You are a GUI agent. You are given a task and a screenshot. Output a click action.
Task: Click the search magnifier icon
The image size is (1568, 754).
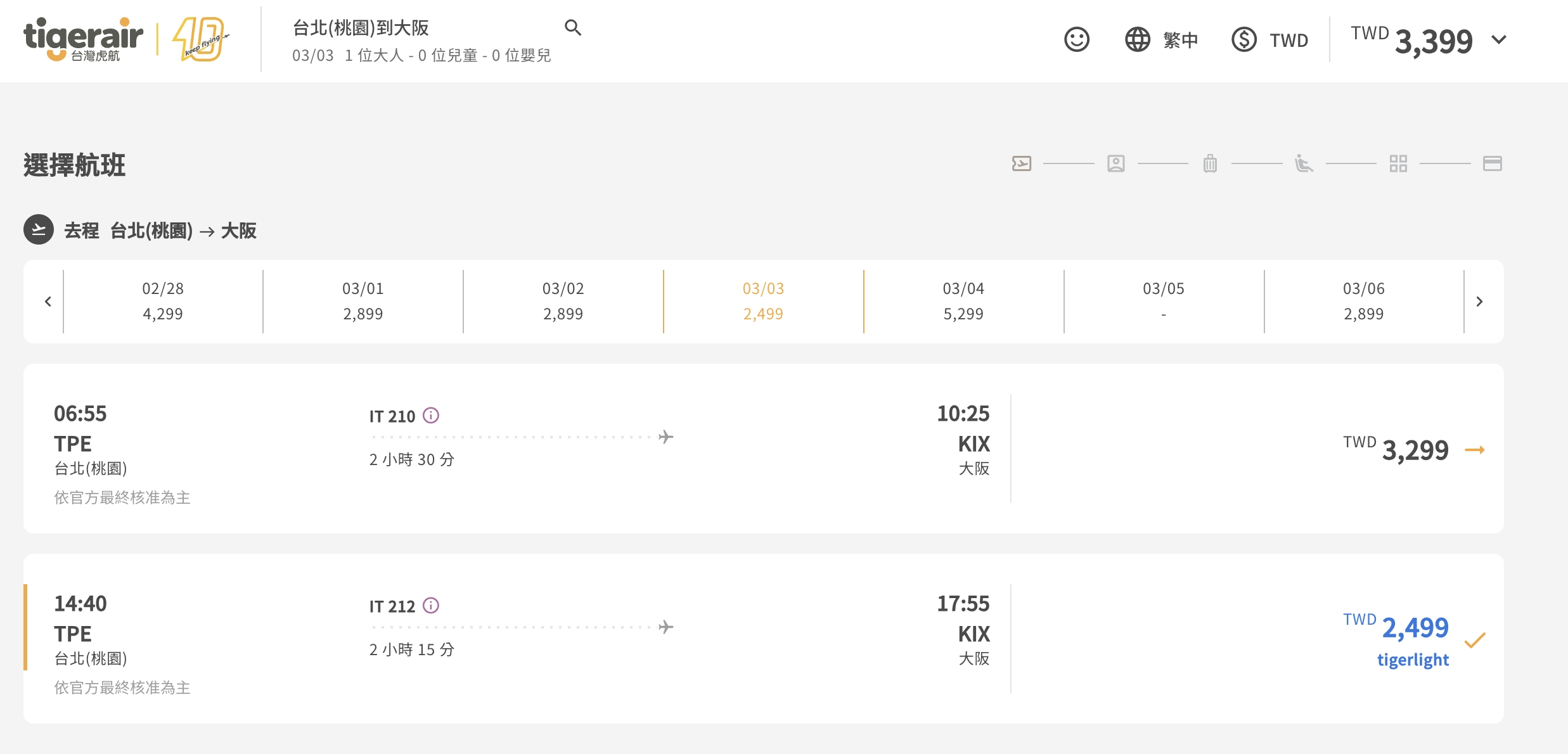[572, 28]
